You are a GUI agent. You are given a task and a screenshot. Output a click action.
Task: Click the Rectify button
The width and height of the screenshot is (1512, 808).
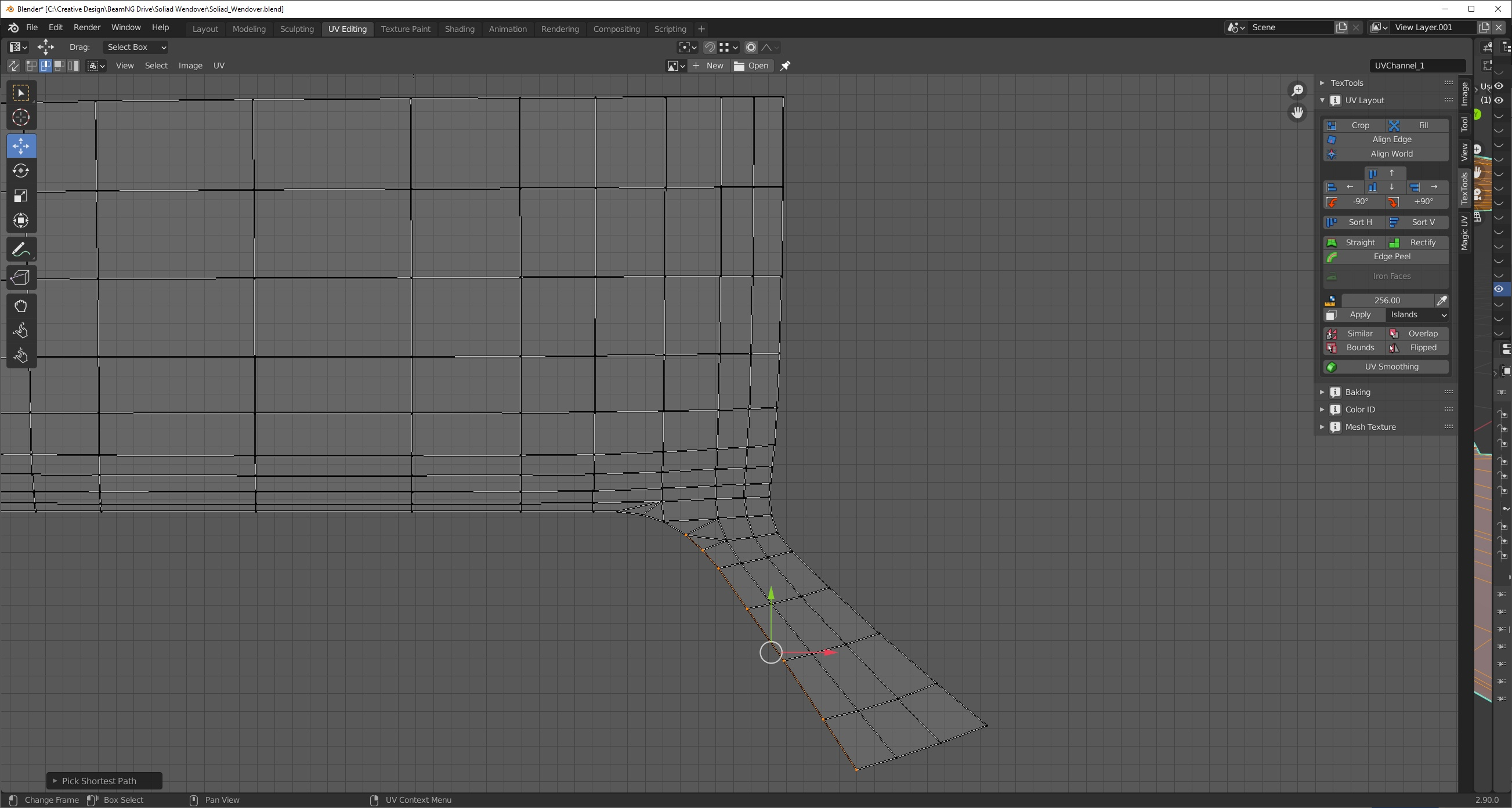click(x=1417, y=243)
